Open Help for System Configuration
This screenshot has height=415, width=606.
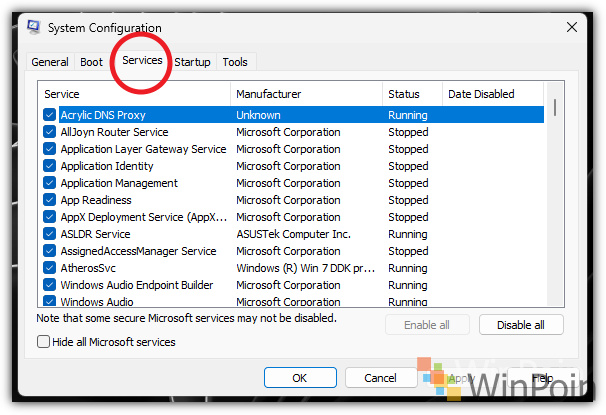tap(543, 378)
